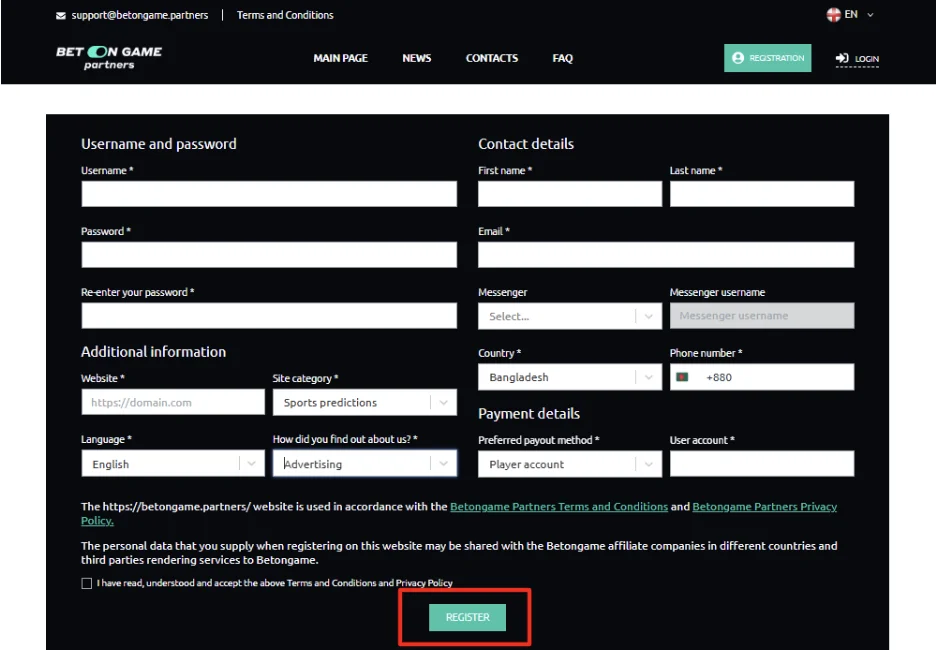Click the login arrow icon
The image size is (936, 650).
click(842, 59)
